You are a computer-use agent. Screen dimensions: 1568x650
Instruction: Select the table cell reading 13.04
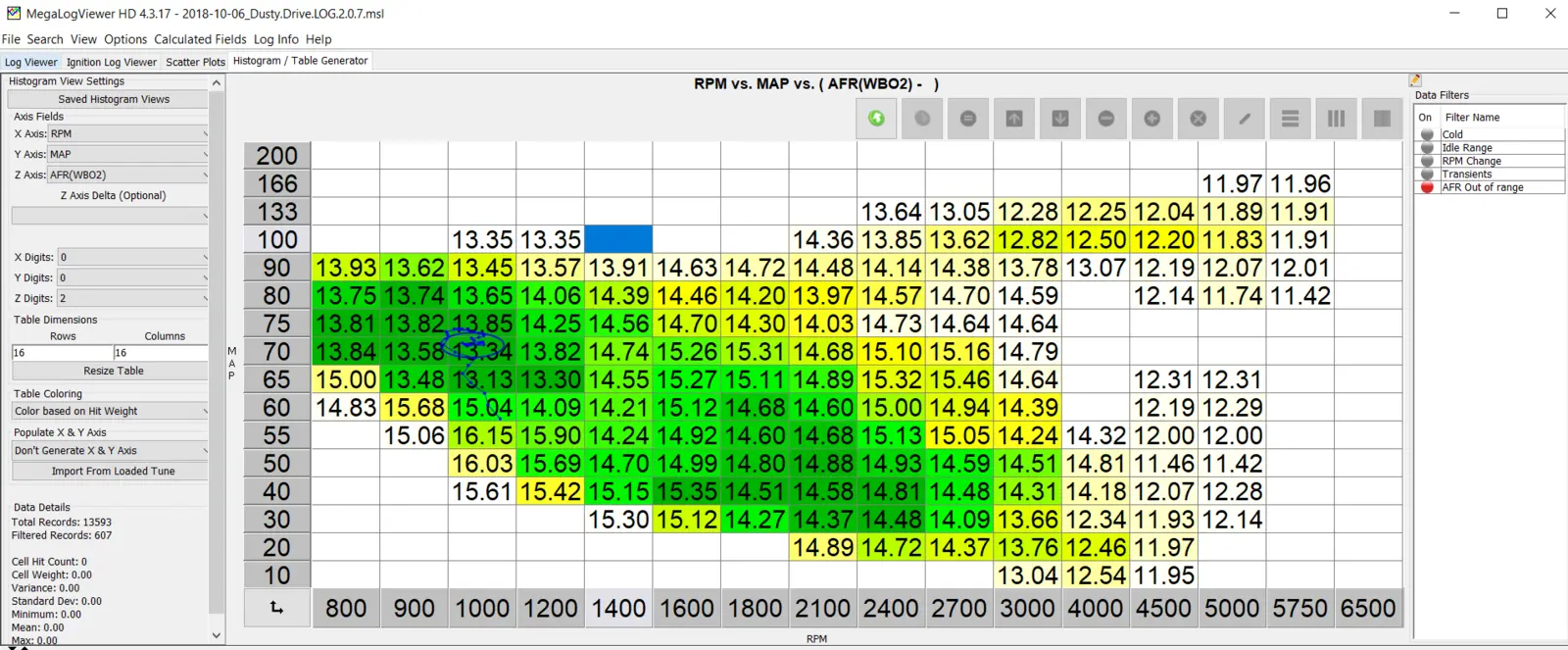pos(1027,575)
